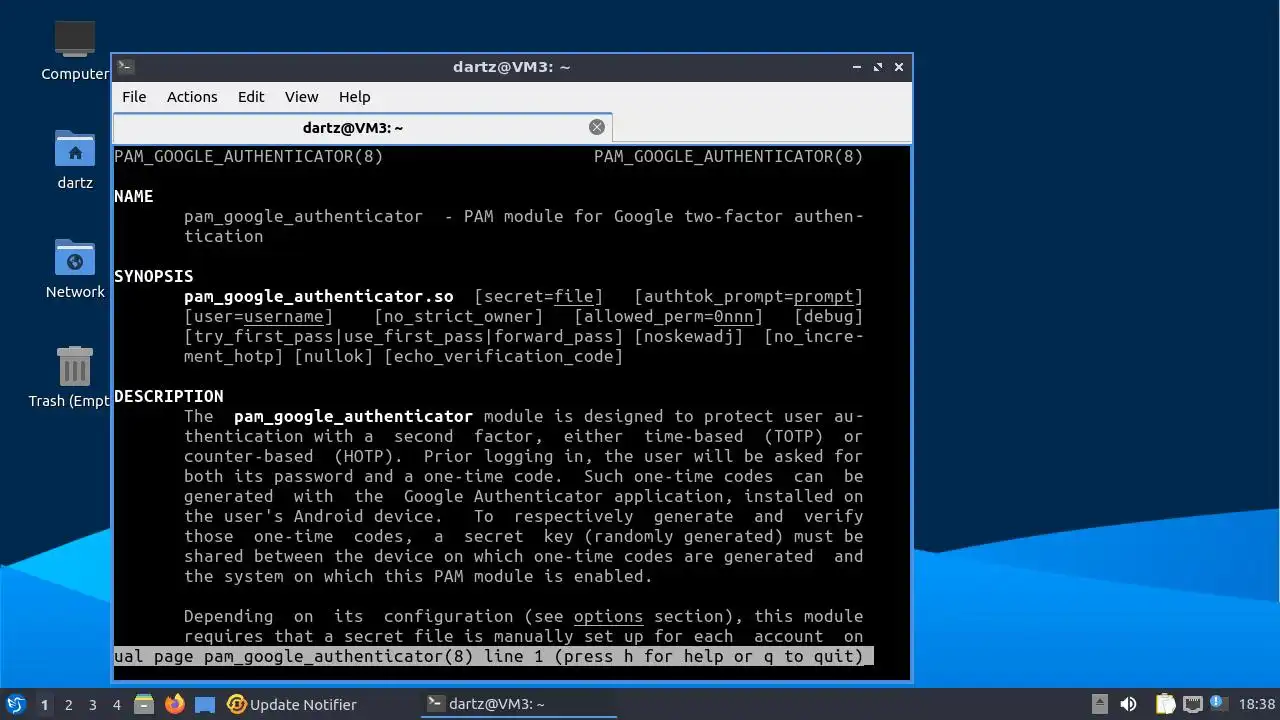Switch to workspace 4

[116, 705]
